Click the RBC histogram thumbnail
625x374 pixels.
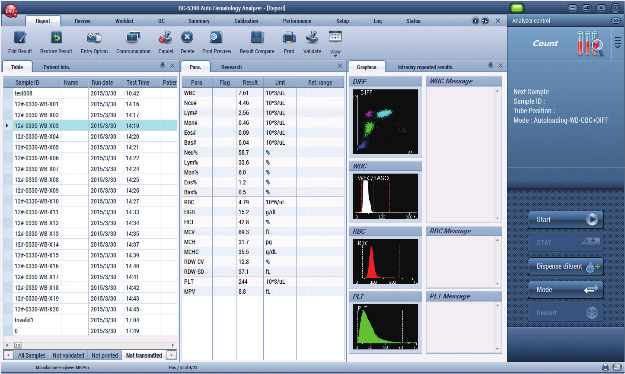tap(385, 262)
